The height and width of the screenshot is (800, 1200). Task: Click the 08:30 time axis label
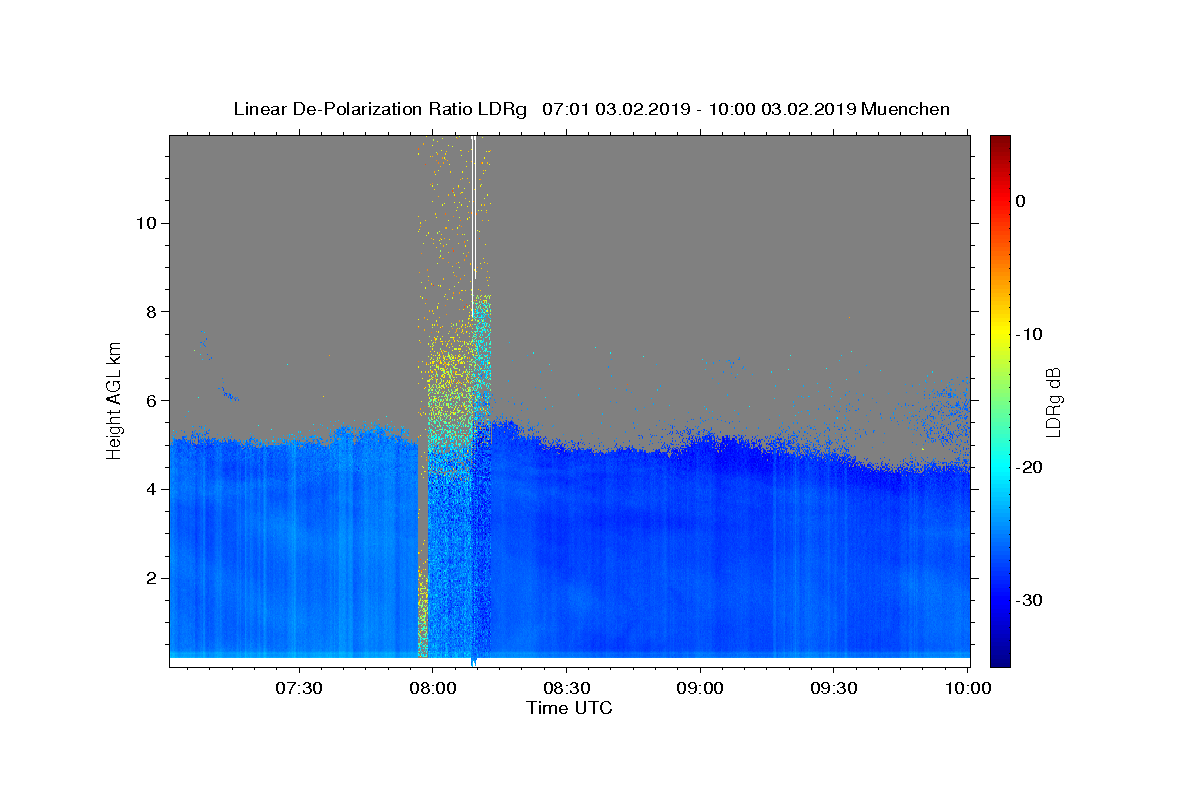coord(567,688)
